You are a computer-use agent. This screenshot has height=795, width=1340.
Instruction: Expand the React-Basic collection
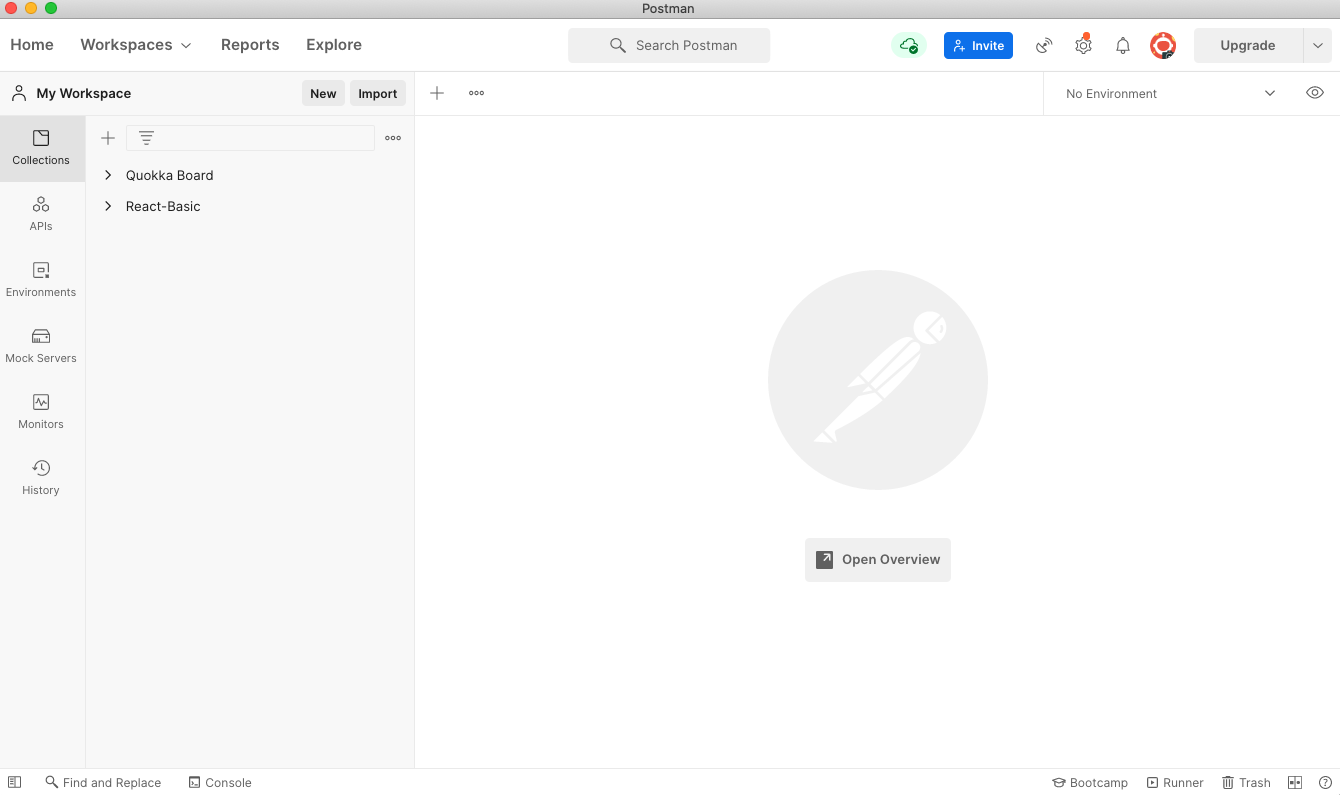(x=108, y=206)
